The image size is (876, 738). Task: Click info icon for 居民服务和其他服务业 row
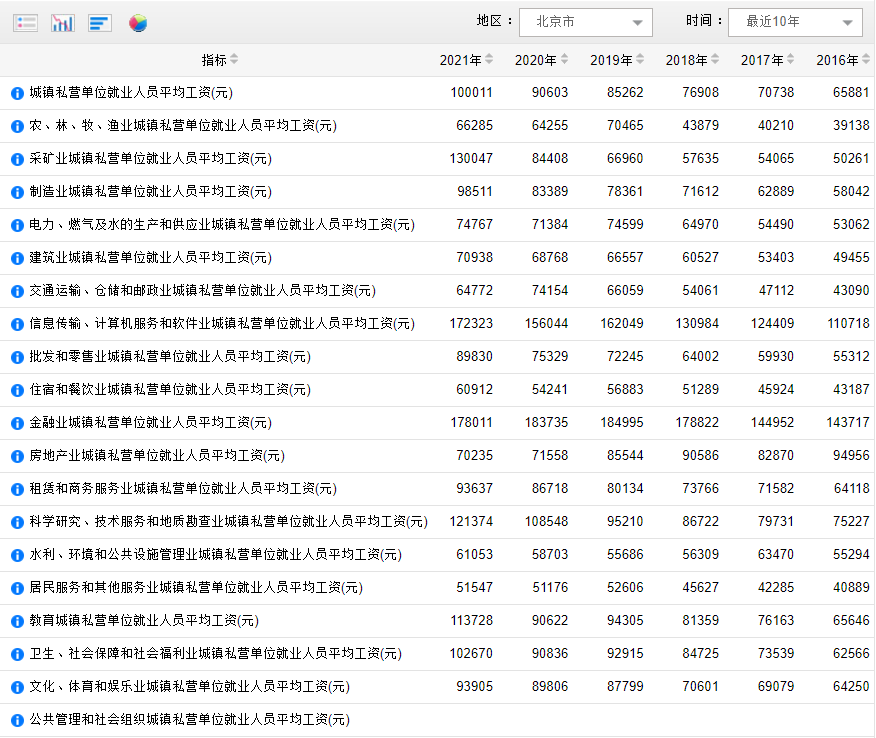(x=17, y=588)
